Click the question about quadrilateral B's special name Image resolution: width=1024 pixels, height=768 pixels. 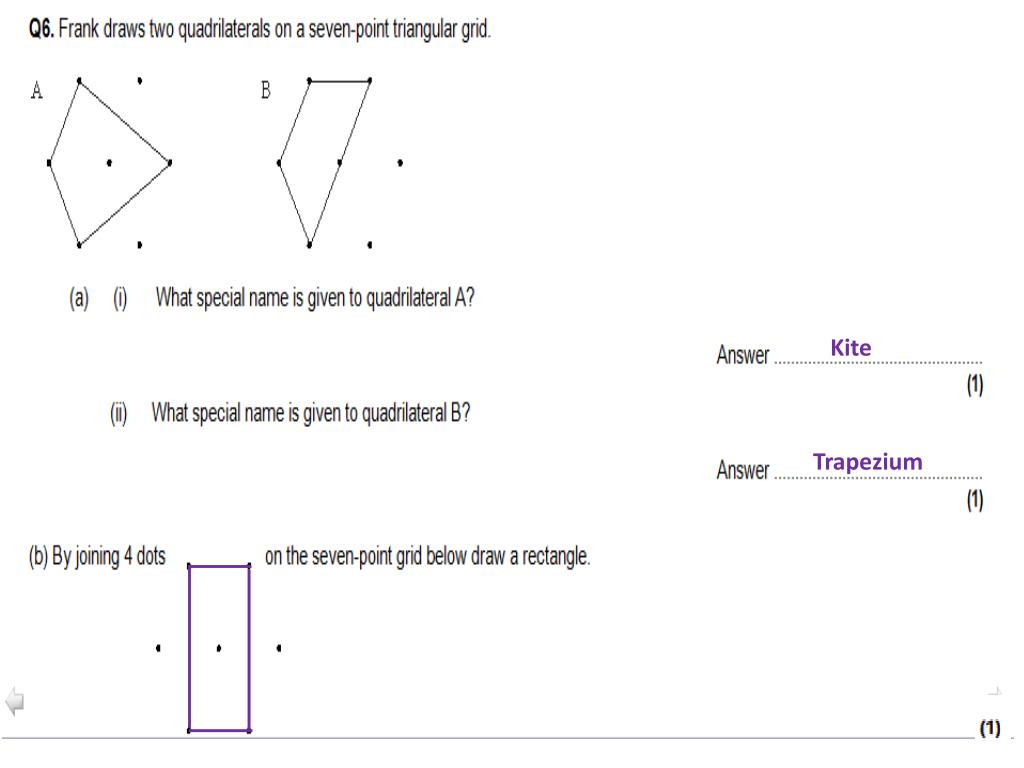(311, 413)
